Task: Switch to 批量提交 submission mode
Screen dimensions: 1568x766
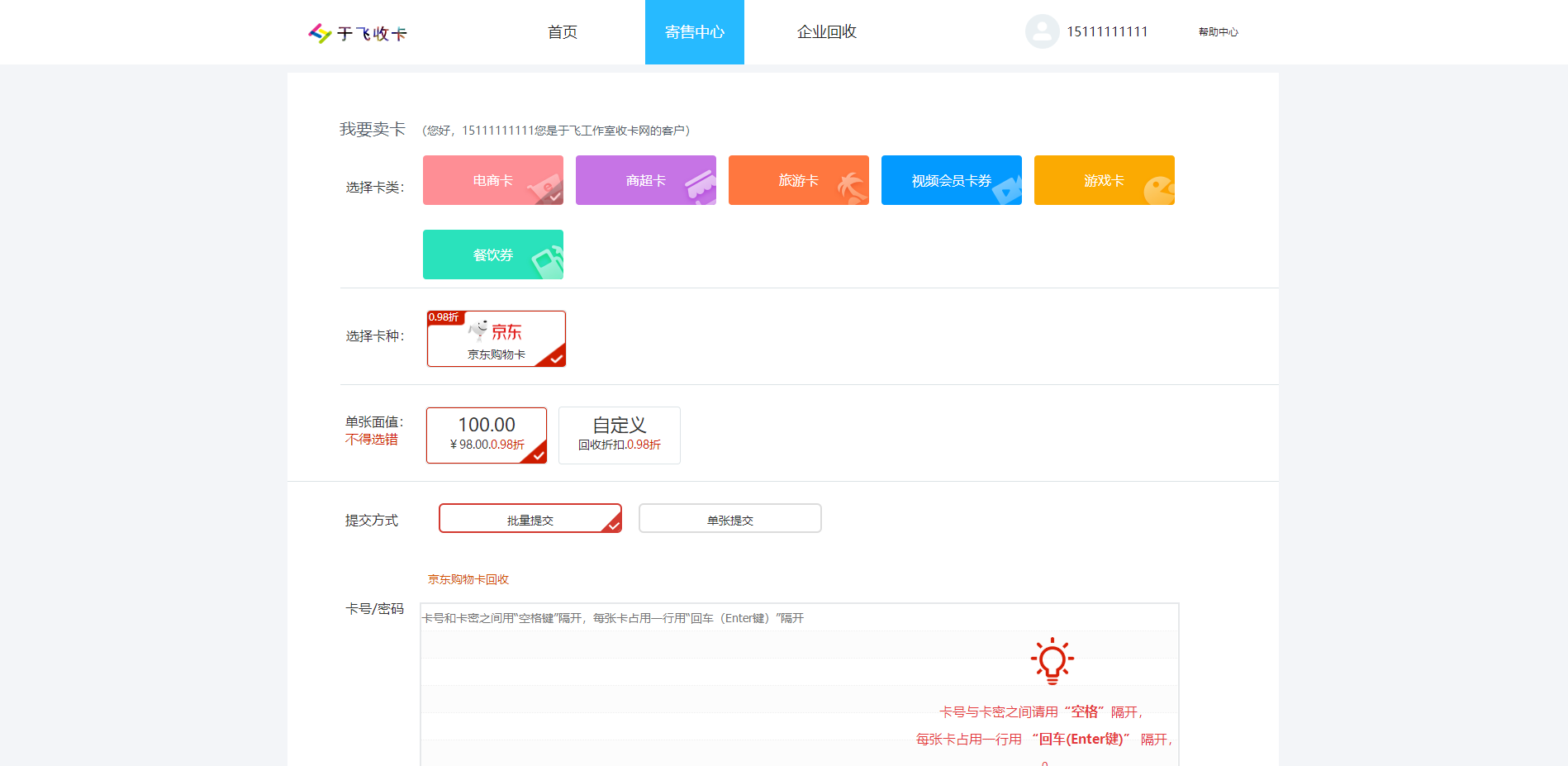Action: pos(530,519)
